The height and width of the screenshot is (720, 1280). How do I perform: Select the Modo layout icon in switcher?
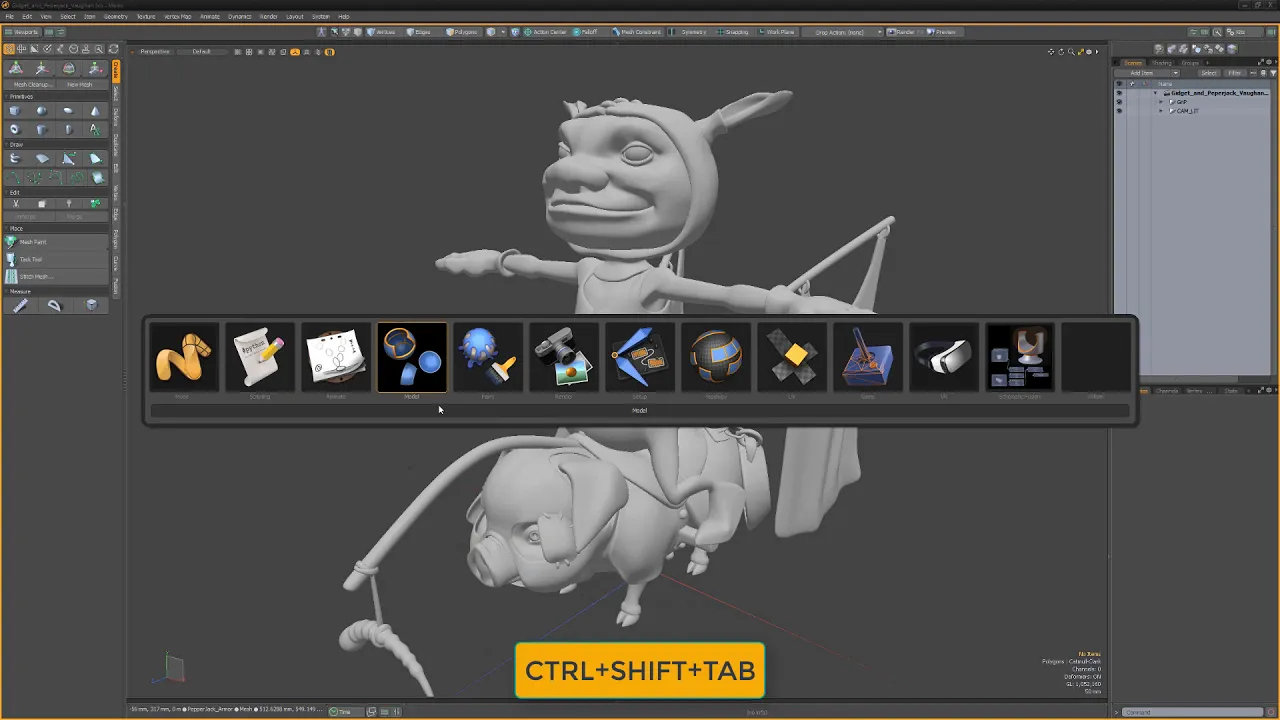tap(184, 357)
